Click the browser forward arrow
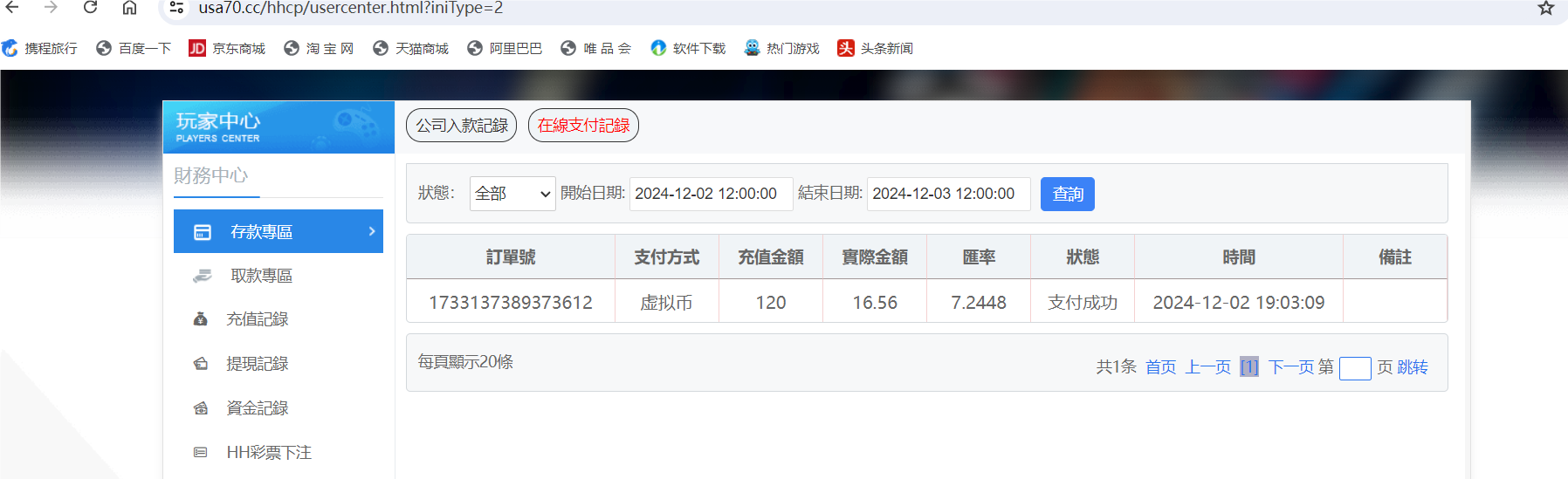Image resolution: width=1568 pixels, height=479 pixels. click(x=51, y=7)
